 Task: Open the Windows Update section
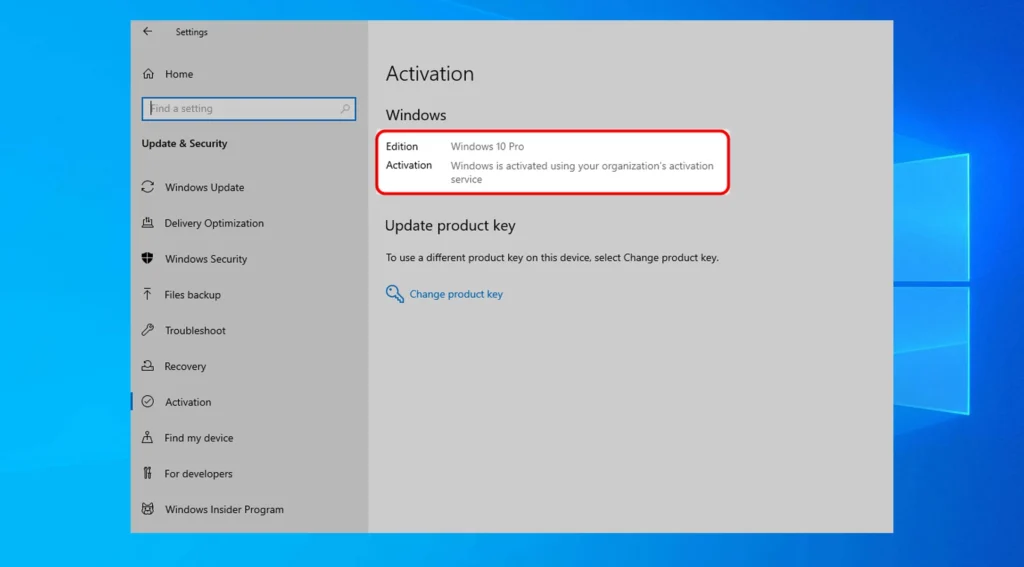tap(204, 187)
